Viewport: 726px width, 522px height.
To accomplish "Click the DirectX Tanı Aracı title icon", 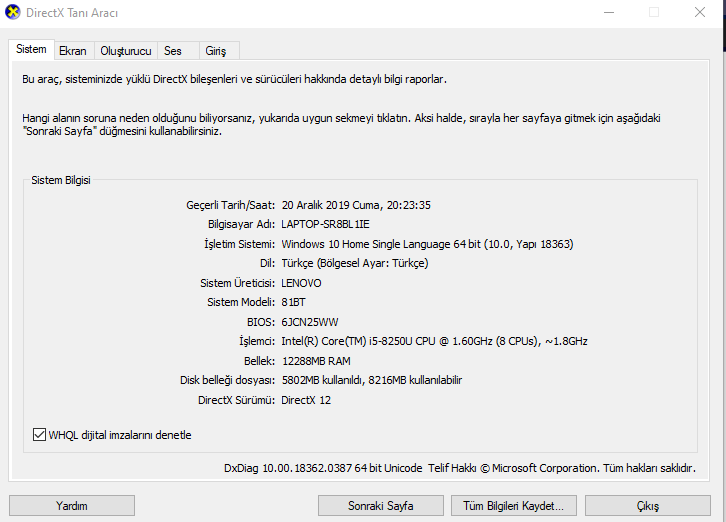I will coord(13,12).
